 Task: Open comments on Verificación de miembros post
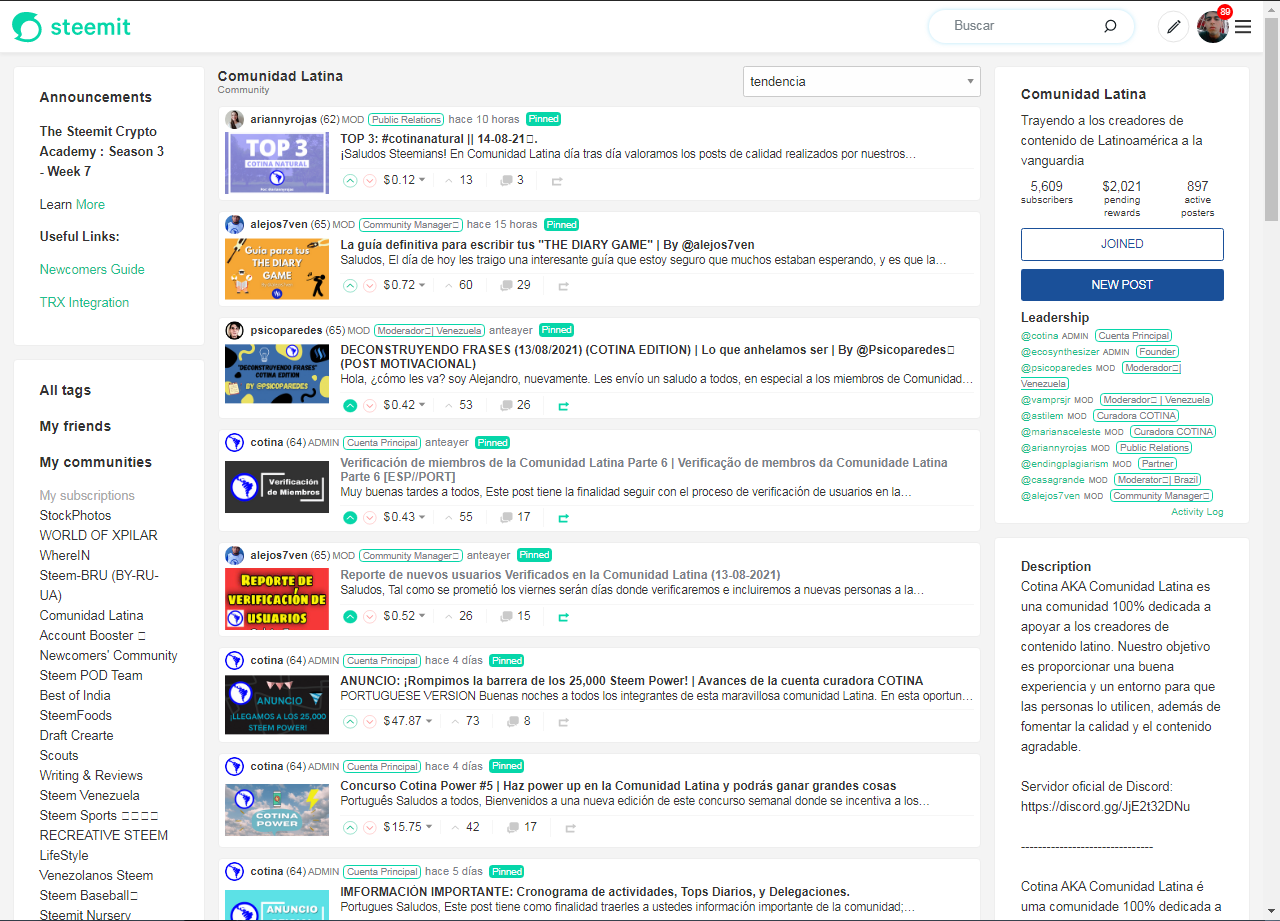pos(516,517)
